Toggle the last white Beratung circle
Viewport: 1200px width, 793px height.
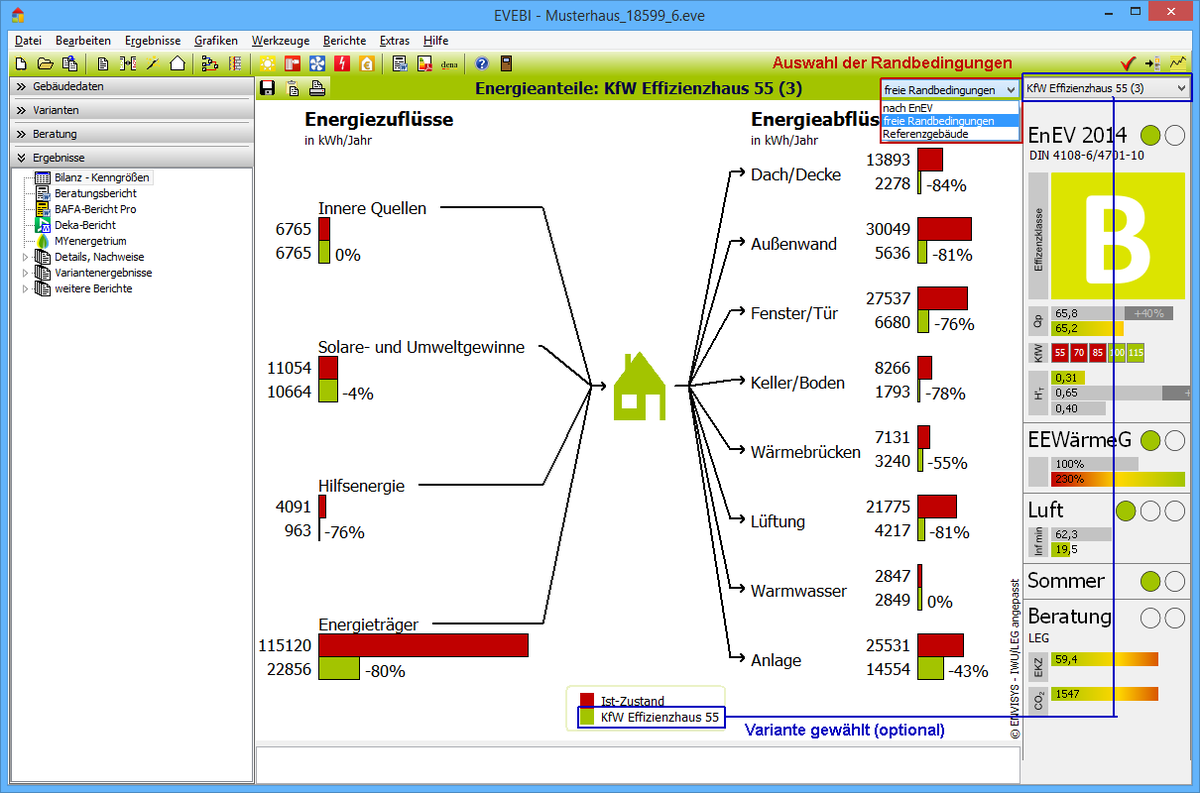pos(1175,617)
